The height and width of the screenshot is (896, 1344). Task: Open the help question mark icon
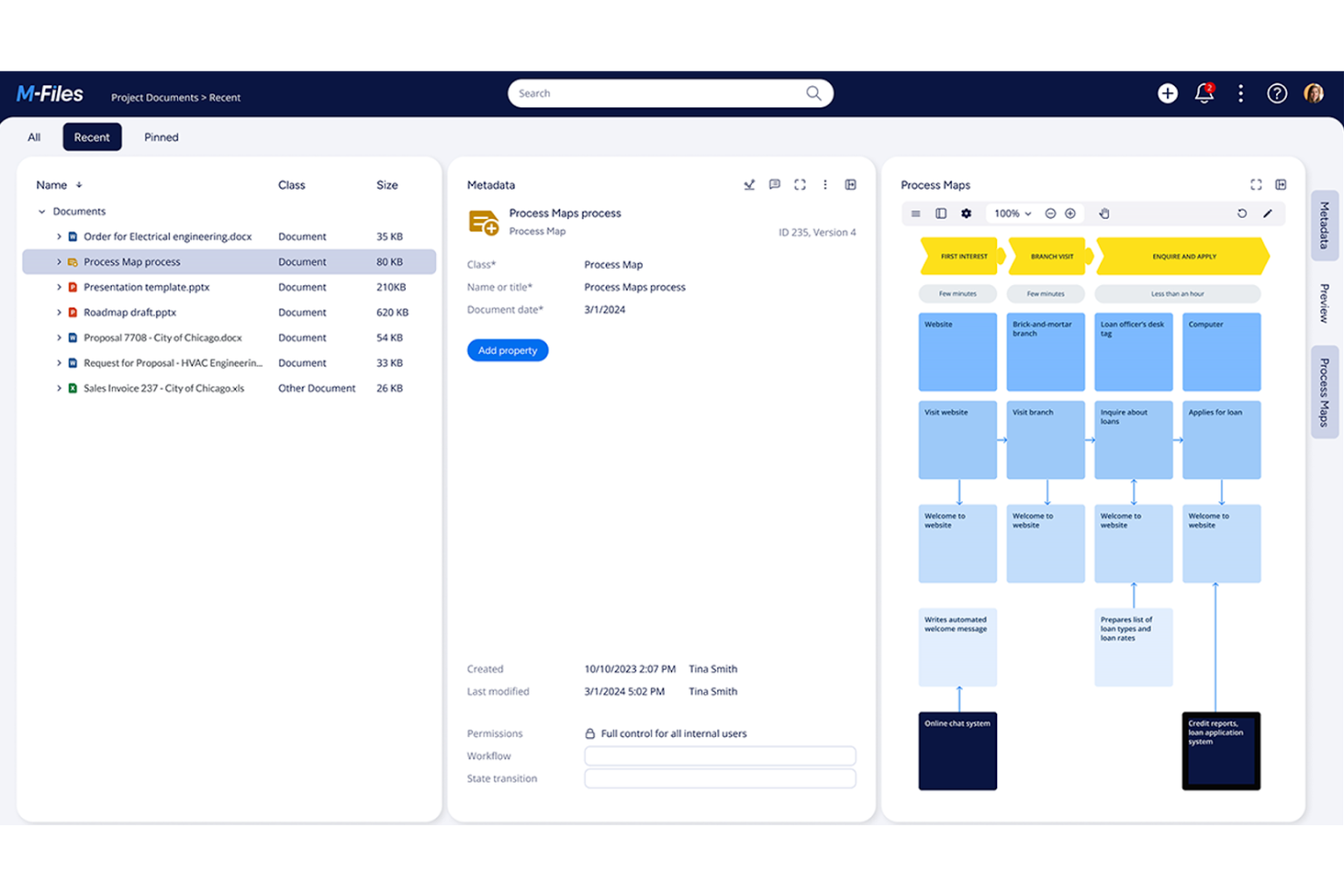pos(1277,93)
